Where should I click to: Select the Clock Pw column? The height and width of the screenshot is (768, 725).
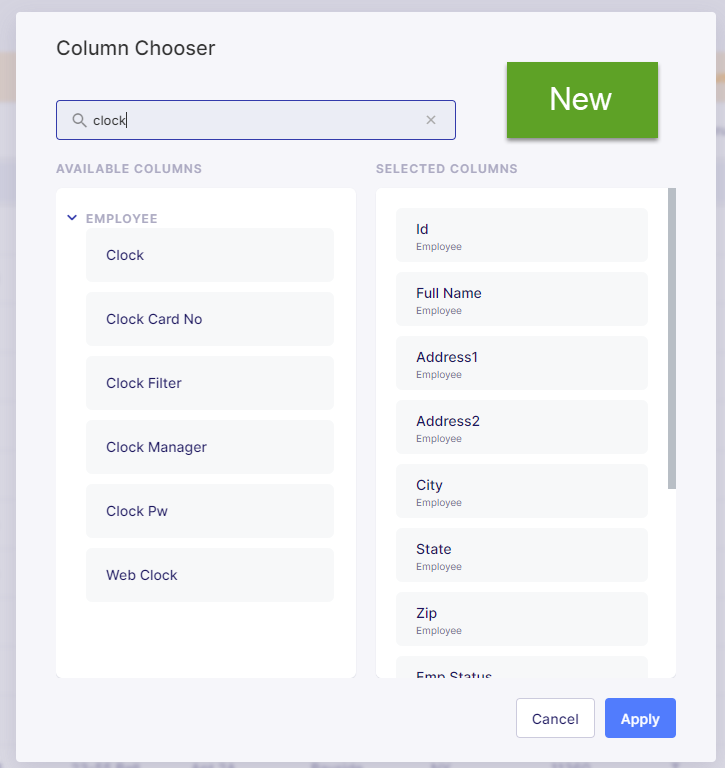(x=210, y=511)
